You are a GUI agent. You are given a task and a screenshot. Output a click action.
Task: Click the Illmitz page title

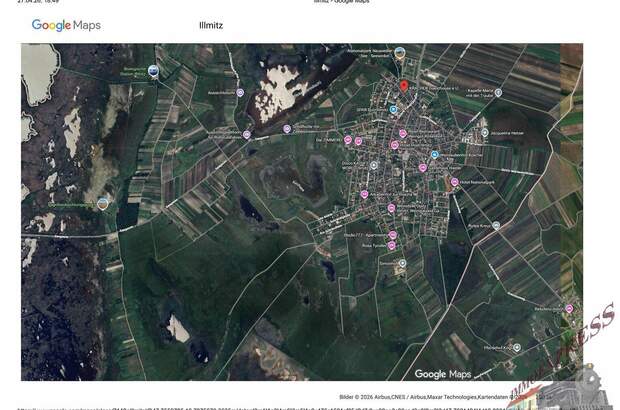[x=211, y=26]
